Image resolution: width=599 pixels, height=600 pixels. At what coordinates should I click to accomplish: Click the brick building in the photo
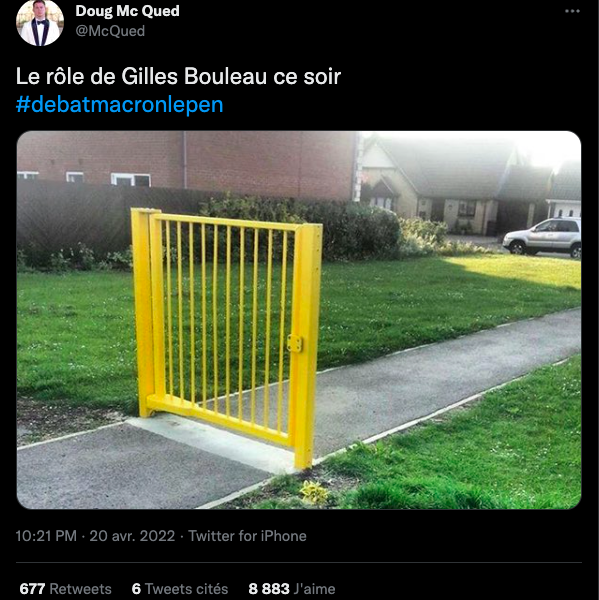(188, 165)
